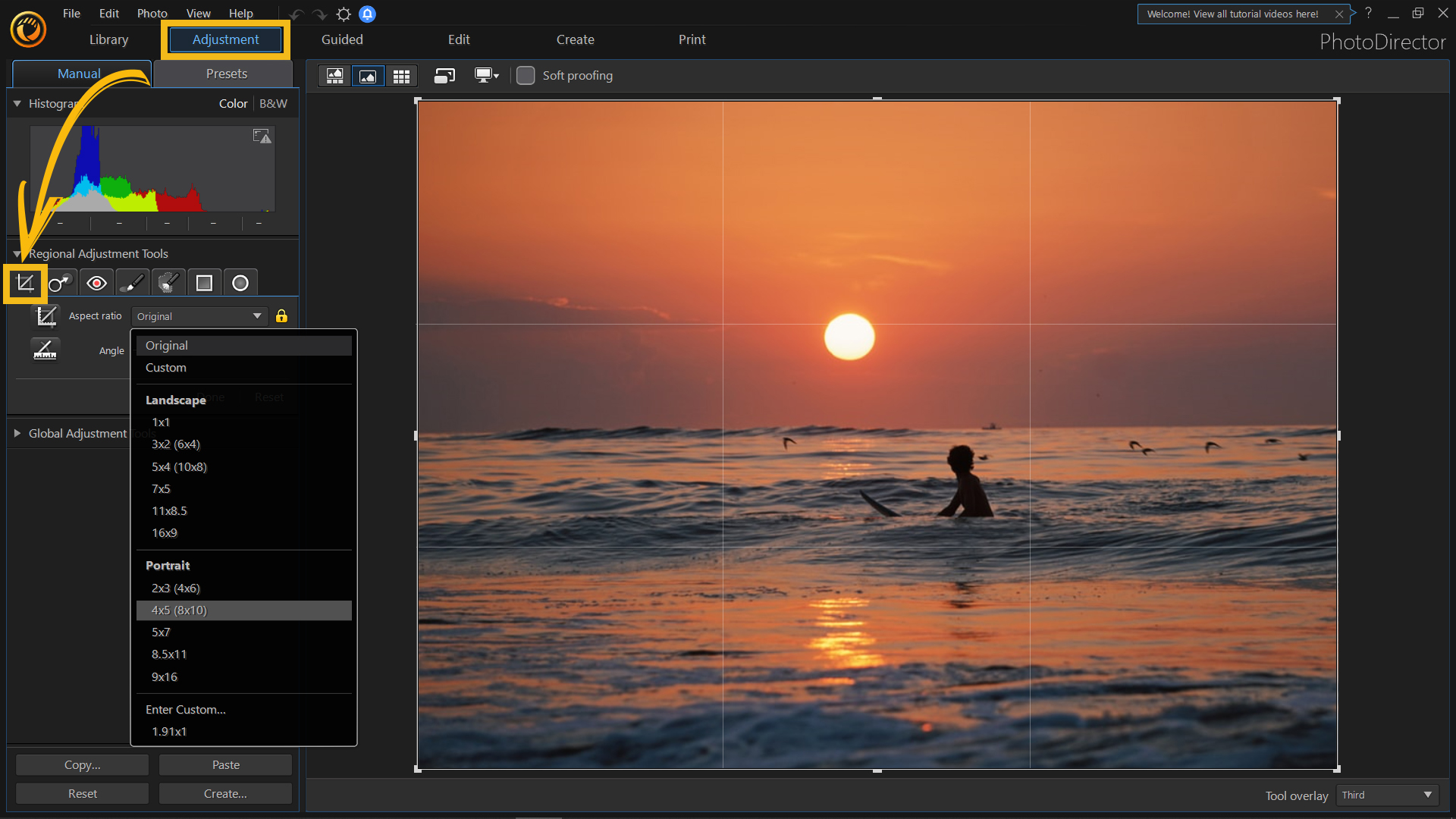
Task: Select the 1.91x1 custom ratio
Action: 244,732
